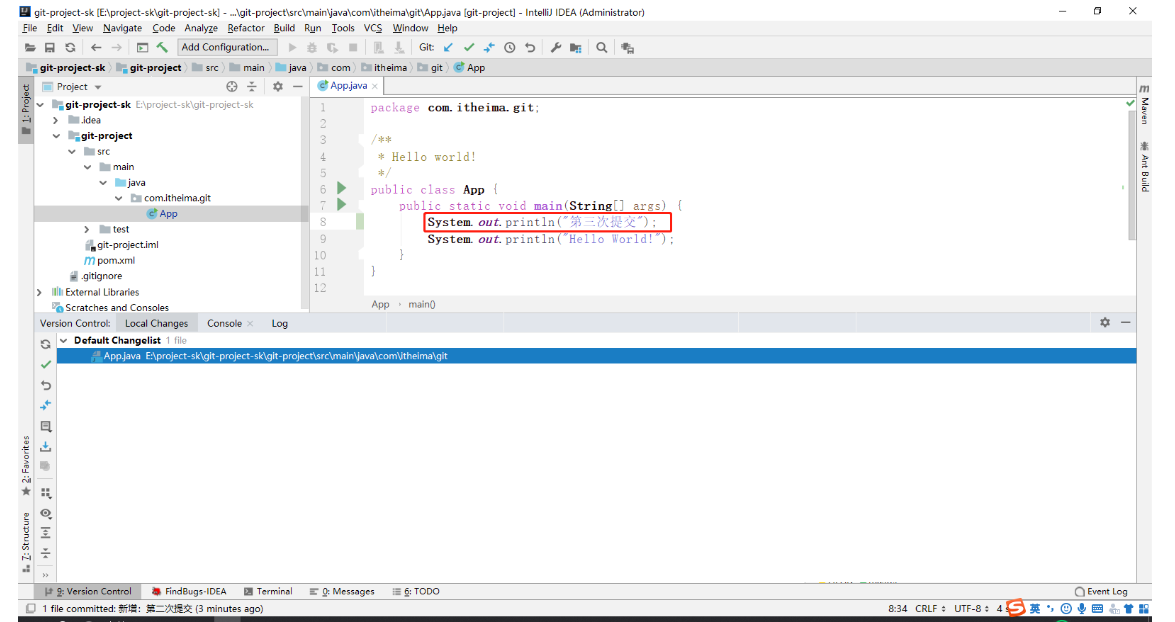The width and height of the screenshot is (1175, 622).
Task: Click Shelve/Unshelve download icon in Version Control
Action: 46,446
